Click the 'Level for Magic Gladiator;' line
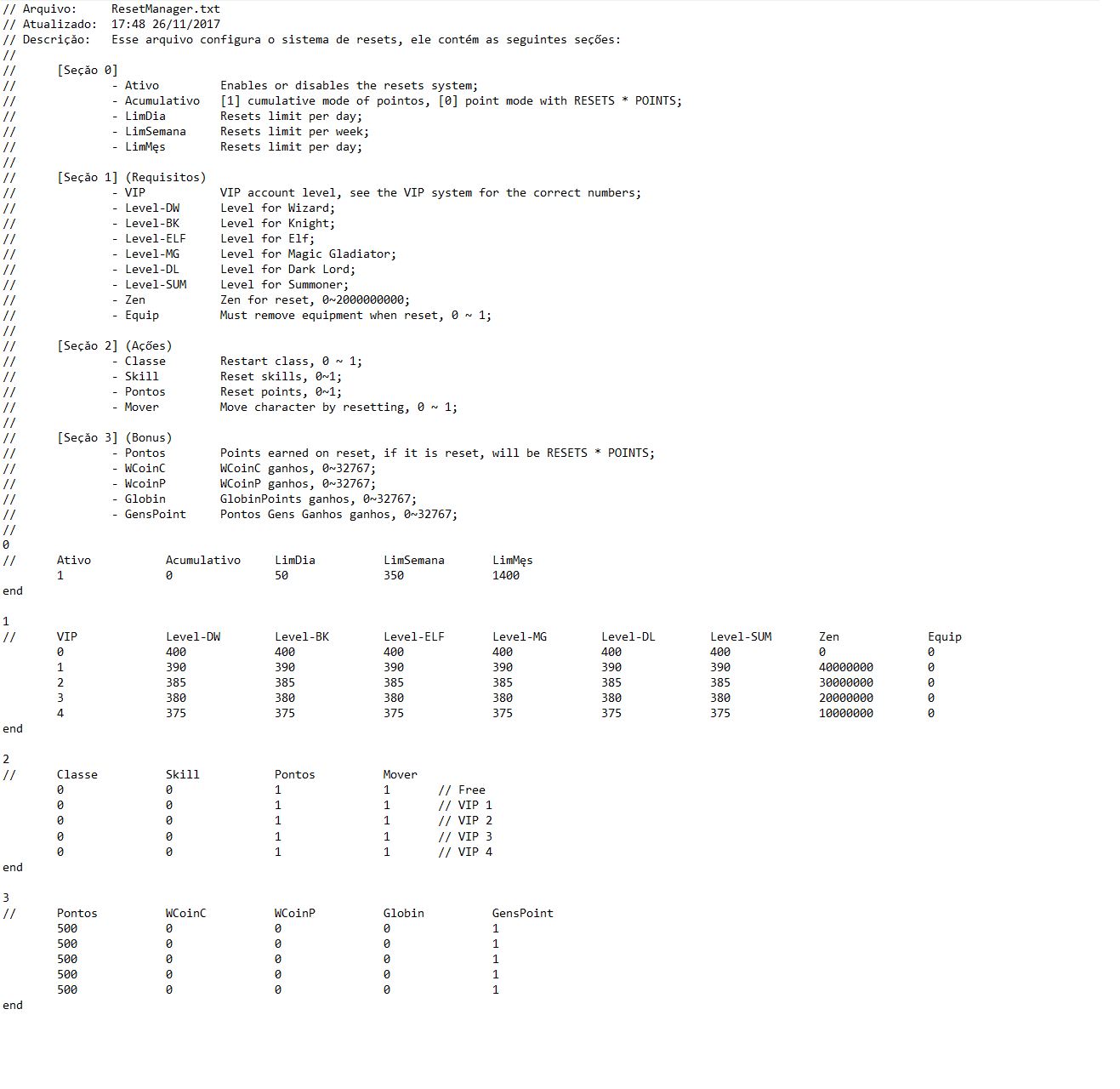Viewport: 1120px width, 1089px height. click(308, 254)
